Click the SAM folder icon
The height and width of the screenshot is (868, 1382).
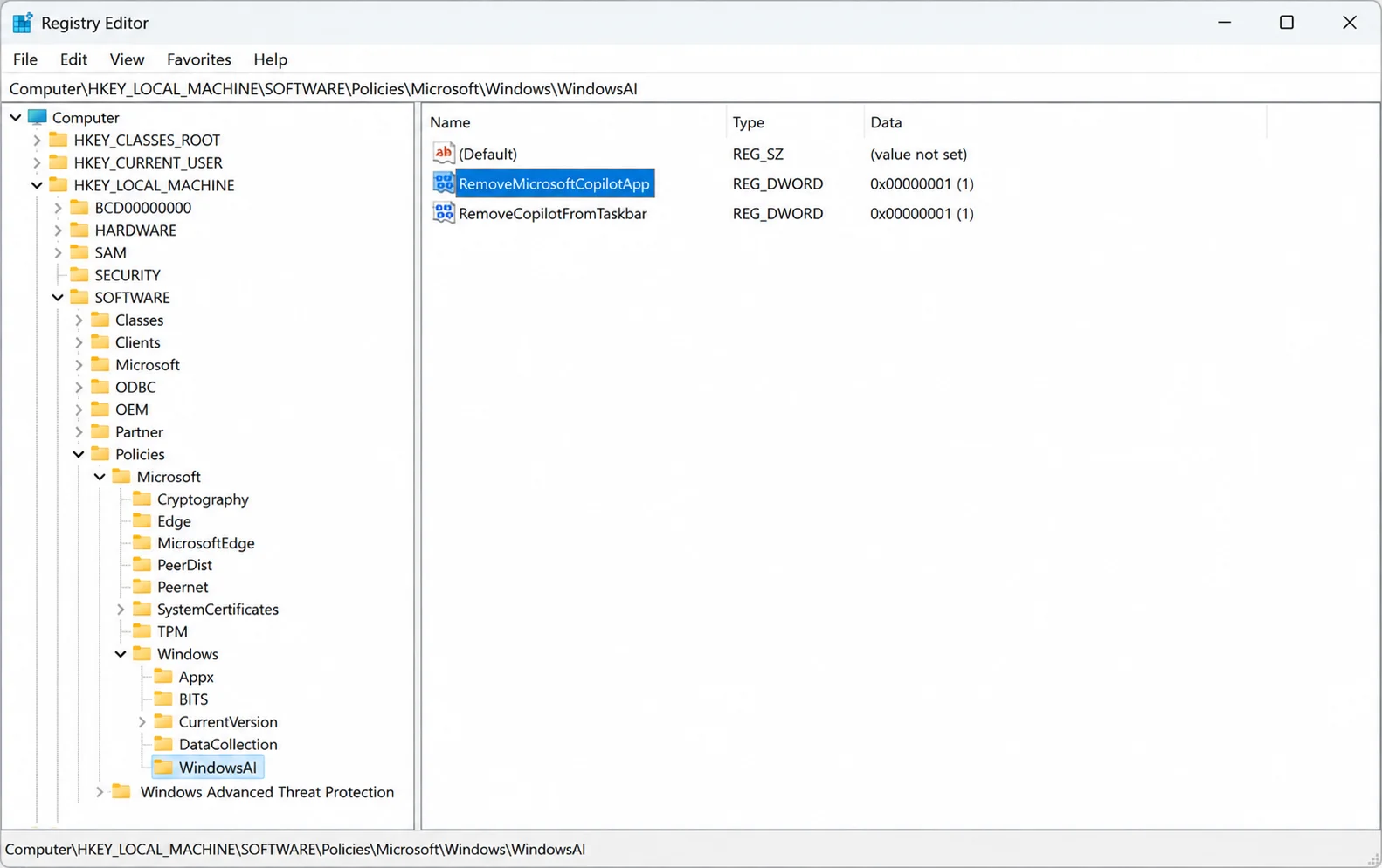[x=79, y=252]
